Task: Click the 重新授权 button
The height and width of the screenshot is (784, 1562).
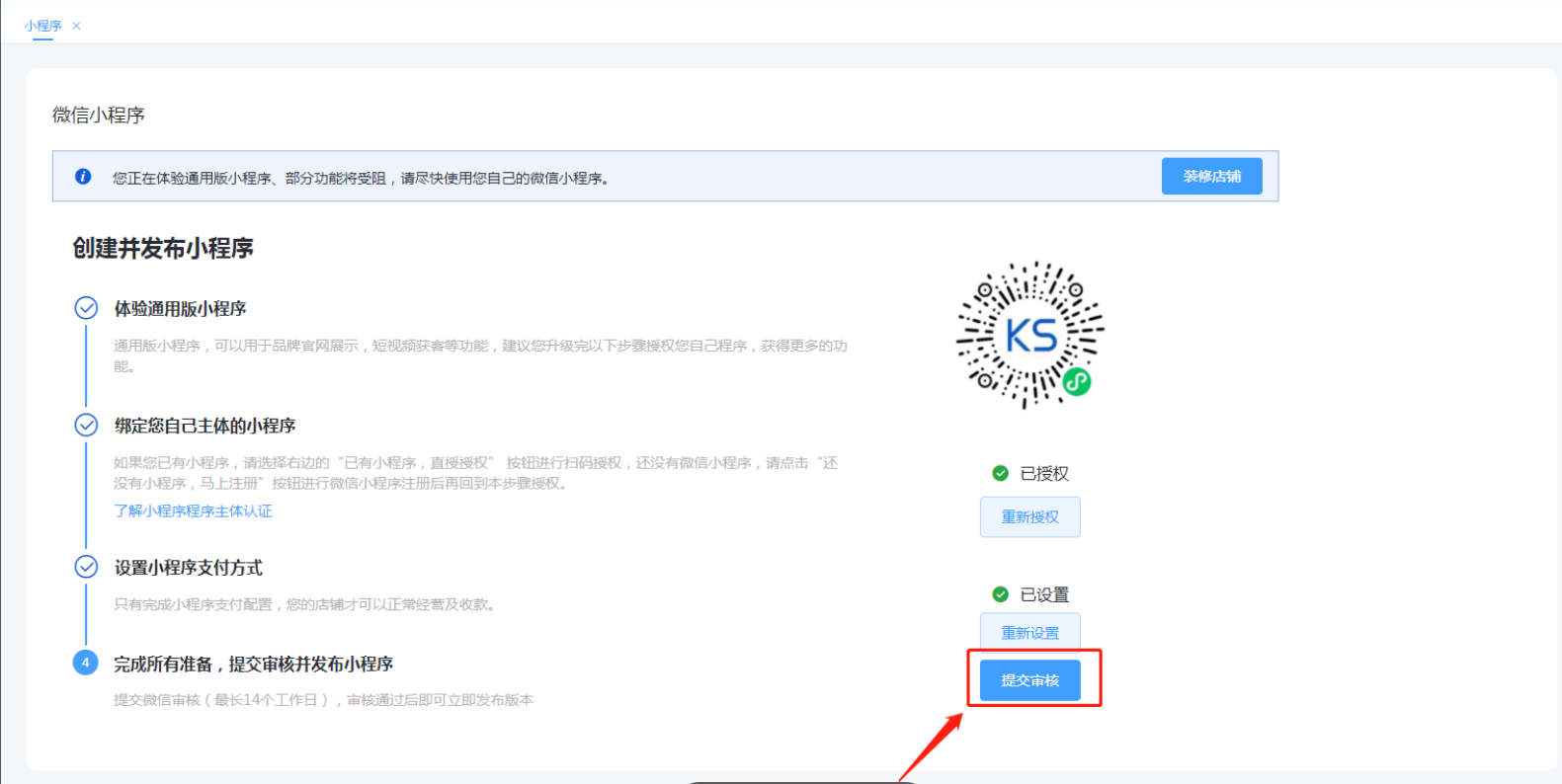Action: tap(1029, 516)
